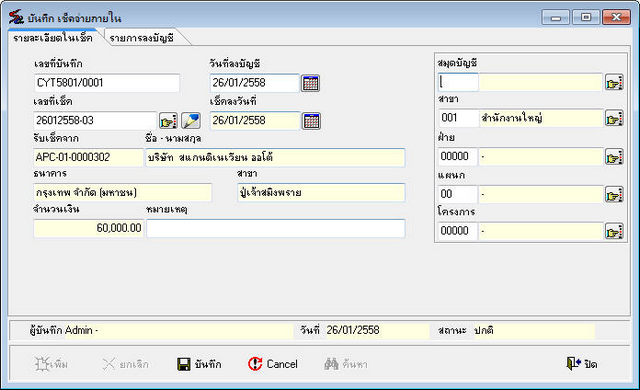Open สาขา lookup button in right panel
The height and width of the screenshot is (390, 640).
614,118
